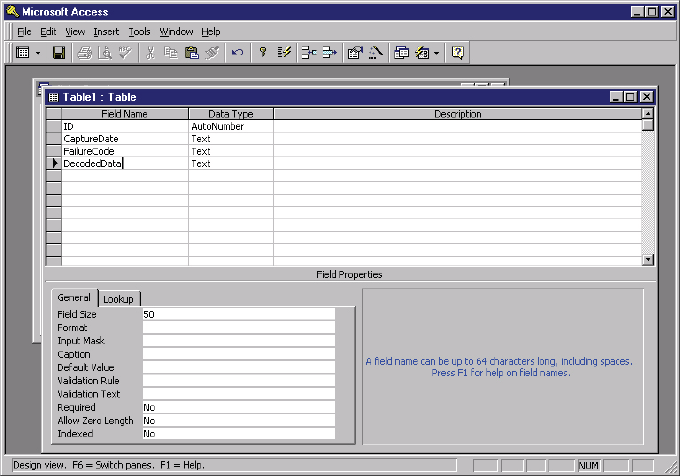
Task: Open the View button dropdown arrow
Action: click(38, 53)
